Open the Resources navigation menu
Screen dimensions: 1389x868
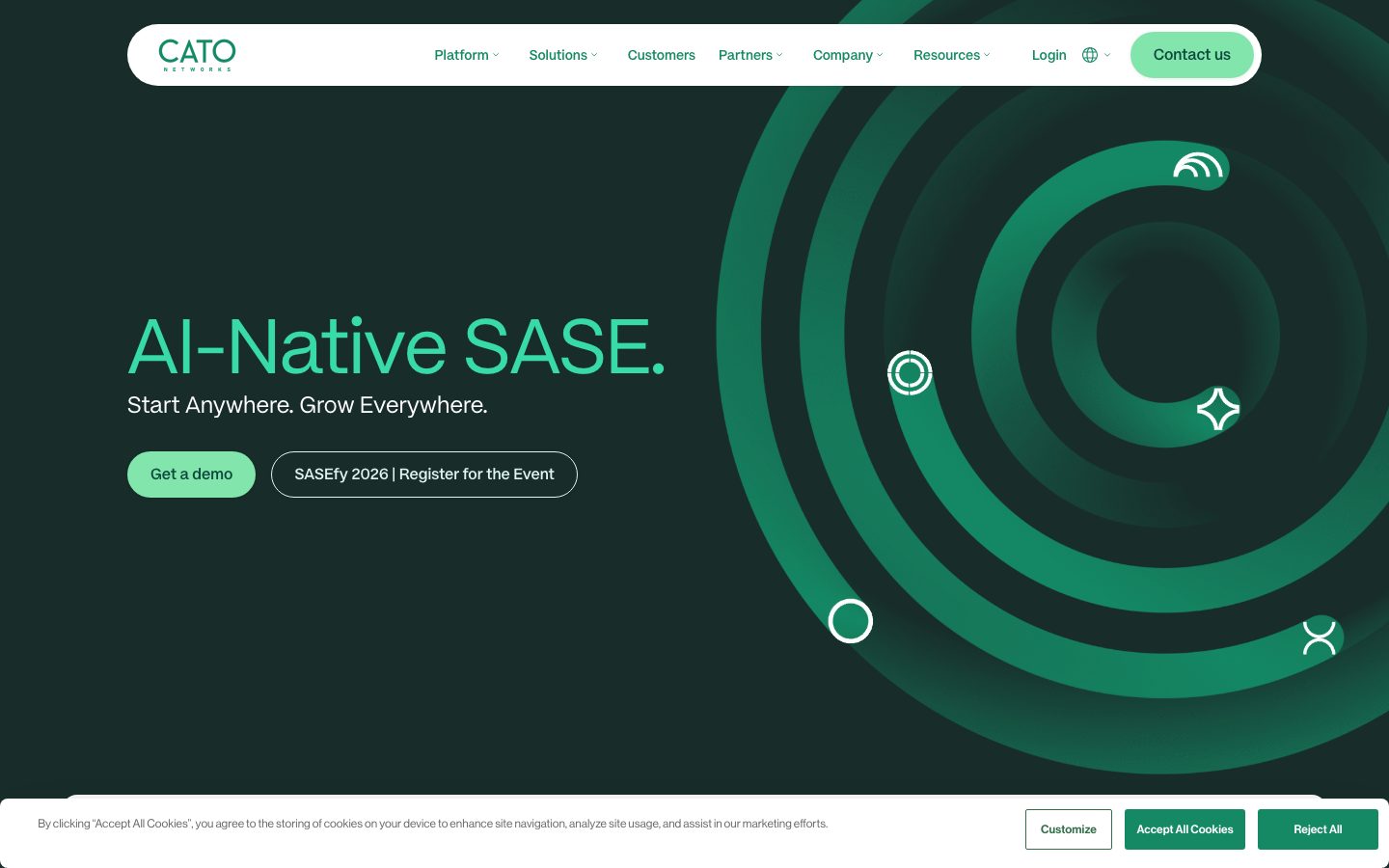[946, 55]
